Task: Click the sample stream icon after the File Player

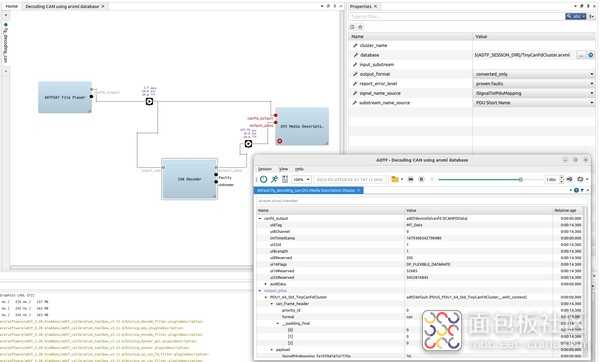Action: coord(150,101)
